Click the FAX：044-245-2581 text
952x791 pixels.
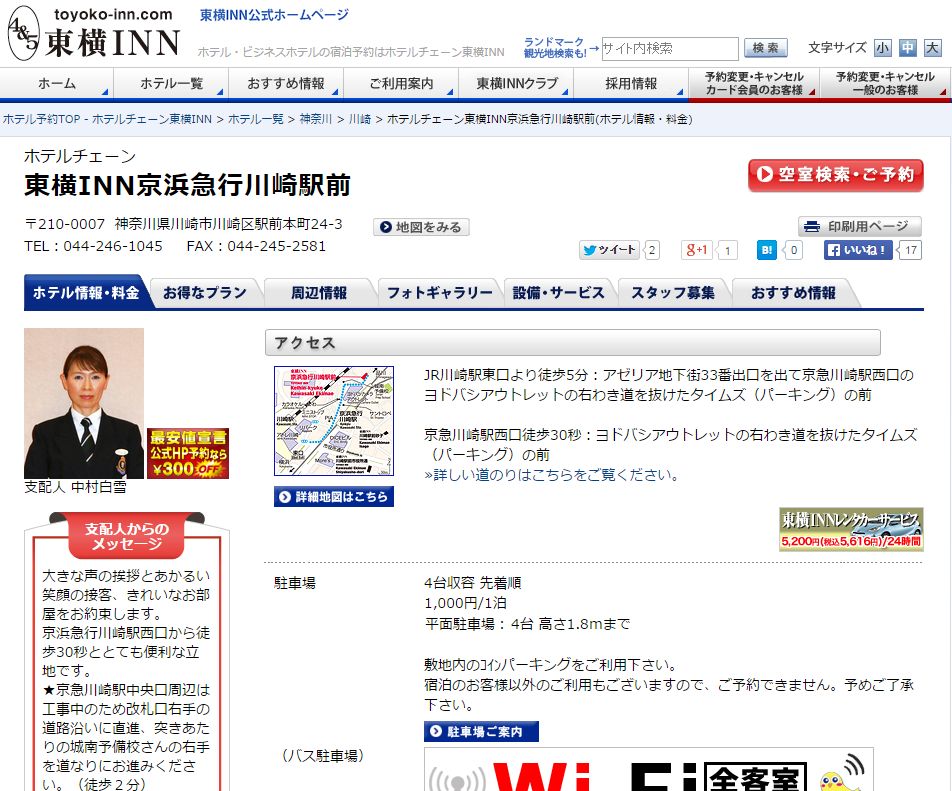256,246
